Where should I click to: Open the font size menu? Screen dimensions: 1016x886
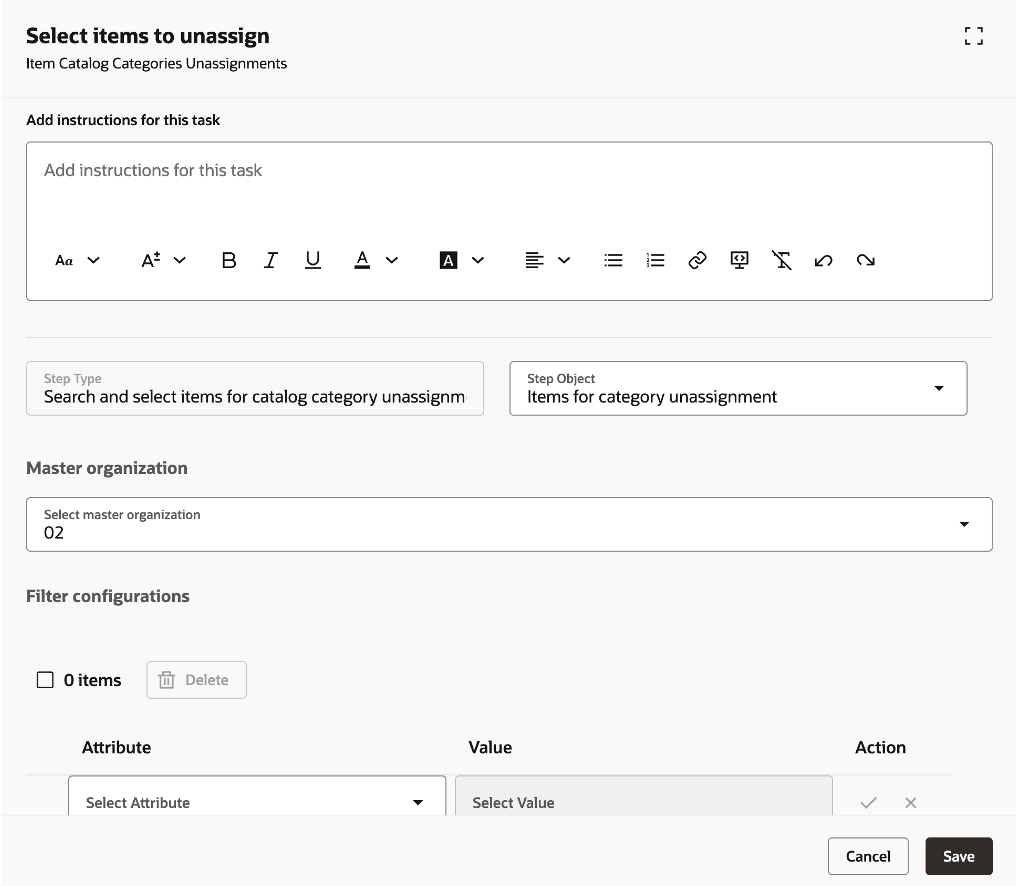point(178,260)
